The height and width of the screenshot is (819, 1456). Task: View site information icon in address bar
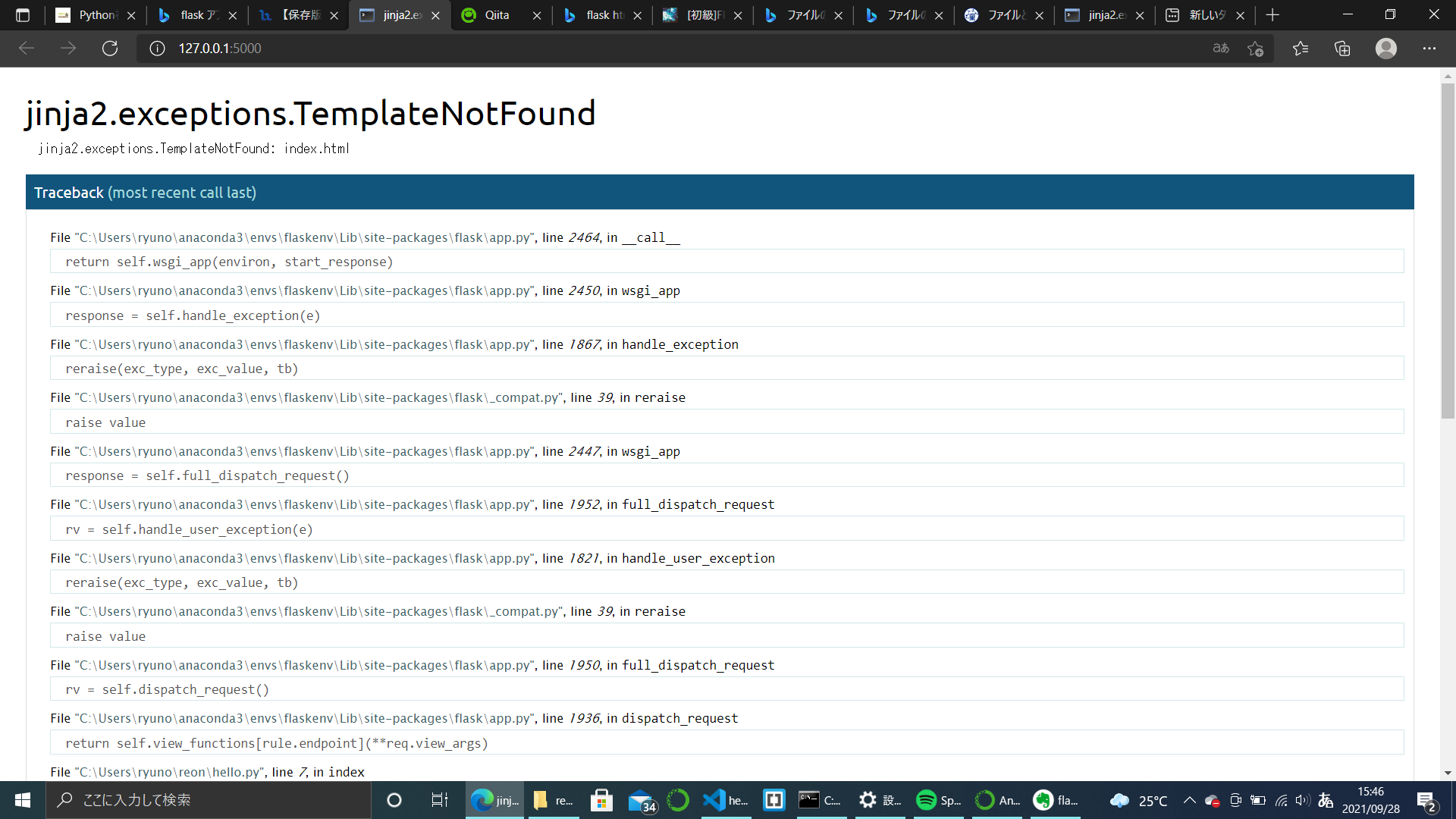coord(157,49)
